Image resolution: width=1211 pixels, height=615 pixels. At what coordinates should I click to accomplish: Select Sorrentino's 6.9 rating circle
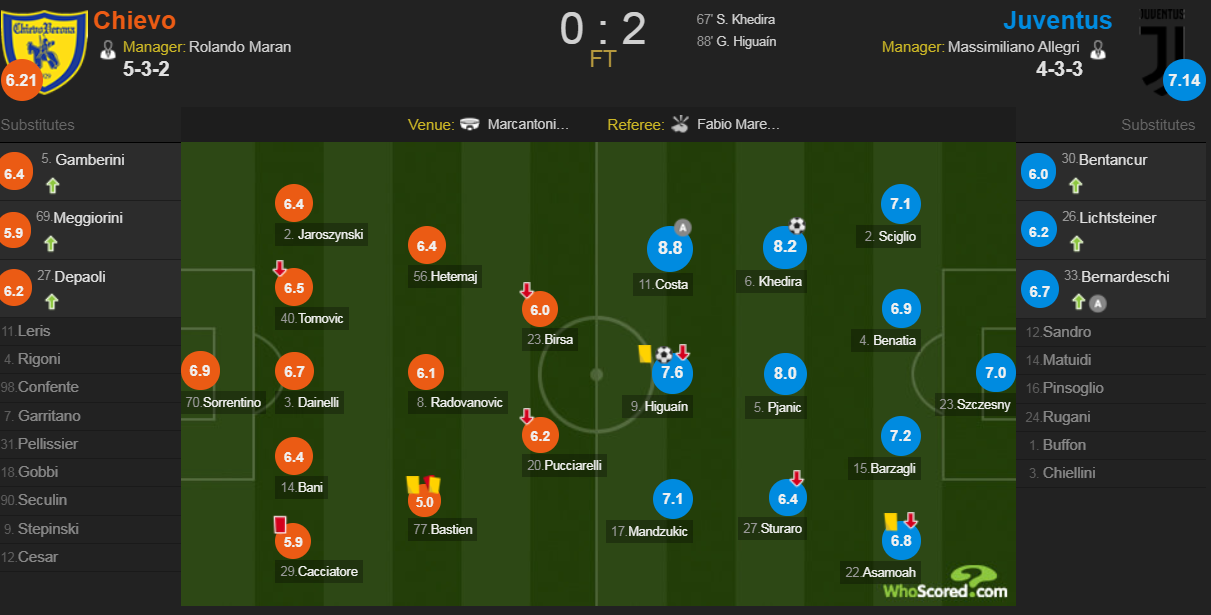click(199, 371)
